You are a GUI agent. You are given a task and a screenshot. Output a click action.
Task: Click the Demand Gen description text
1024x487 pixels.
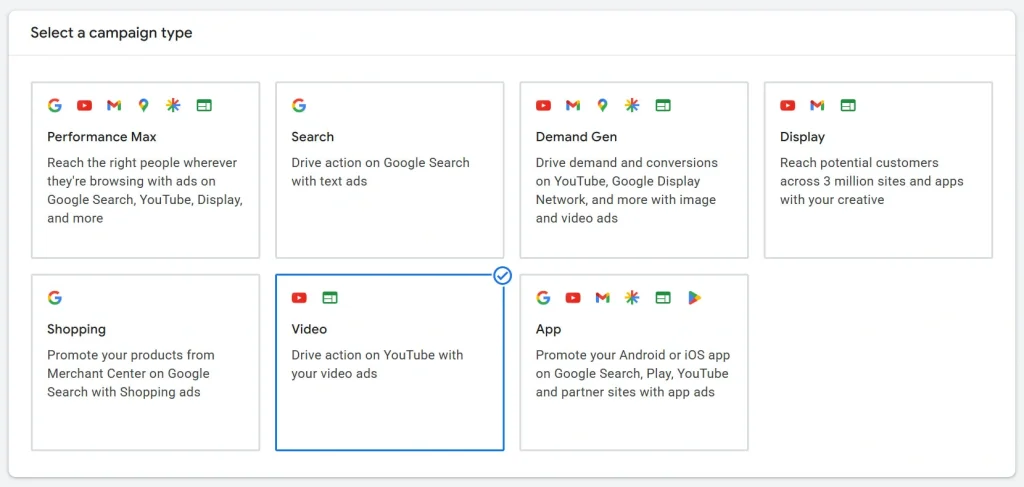(x=626, y=190)
